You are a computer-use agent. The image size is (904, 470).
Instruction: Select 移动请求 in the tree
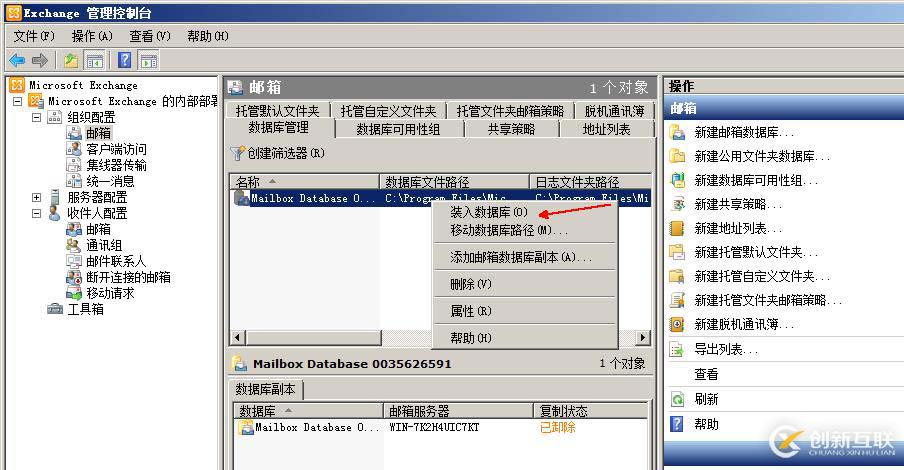pyautogui.click(x=110, y=293)
